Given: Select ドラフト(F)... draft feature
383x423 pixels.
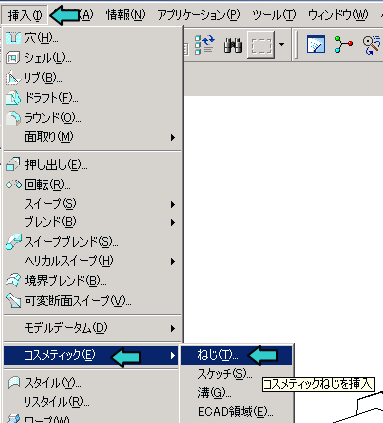Looking at the screenshot, I should coord(93,98).
